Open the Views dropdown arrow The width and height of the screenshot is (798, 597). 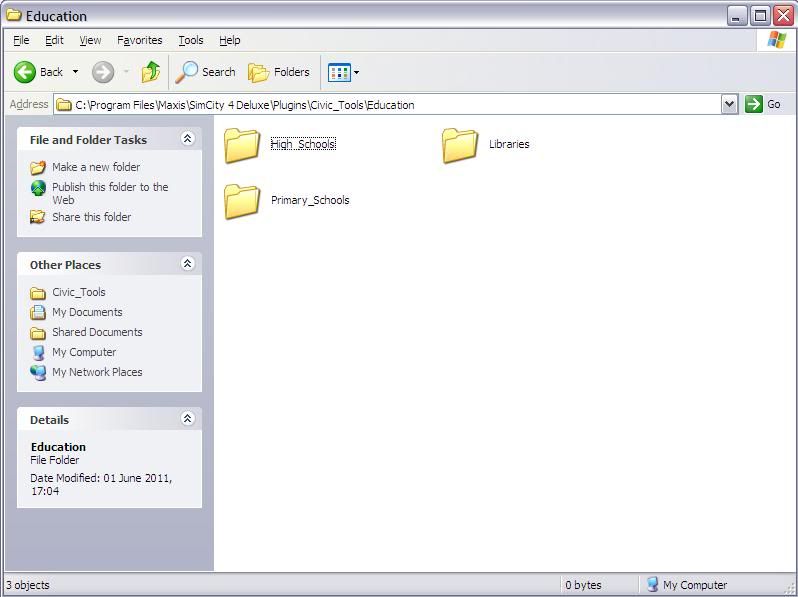356,72
